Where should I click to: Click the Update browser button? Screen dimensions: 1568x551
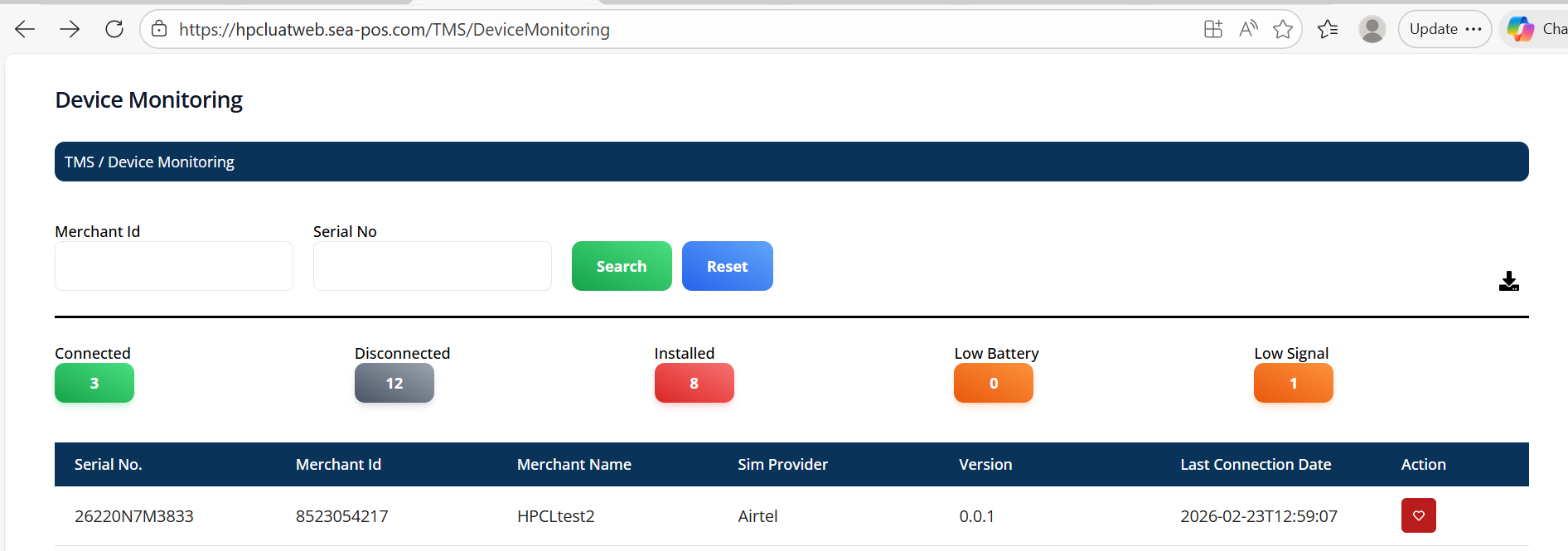point(1445,29)
